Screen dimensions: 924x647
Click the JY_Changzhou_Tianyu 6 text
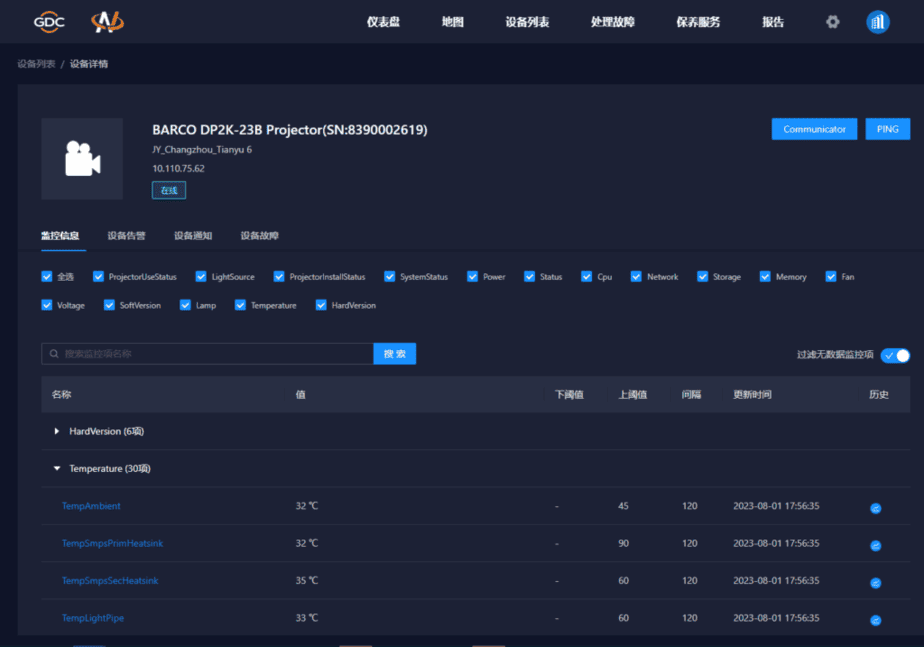pyautogui.click(x=202, y=150)
